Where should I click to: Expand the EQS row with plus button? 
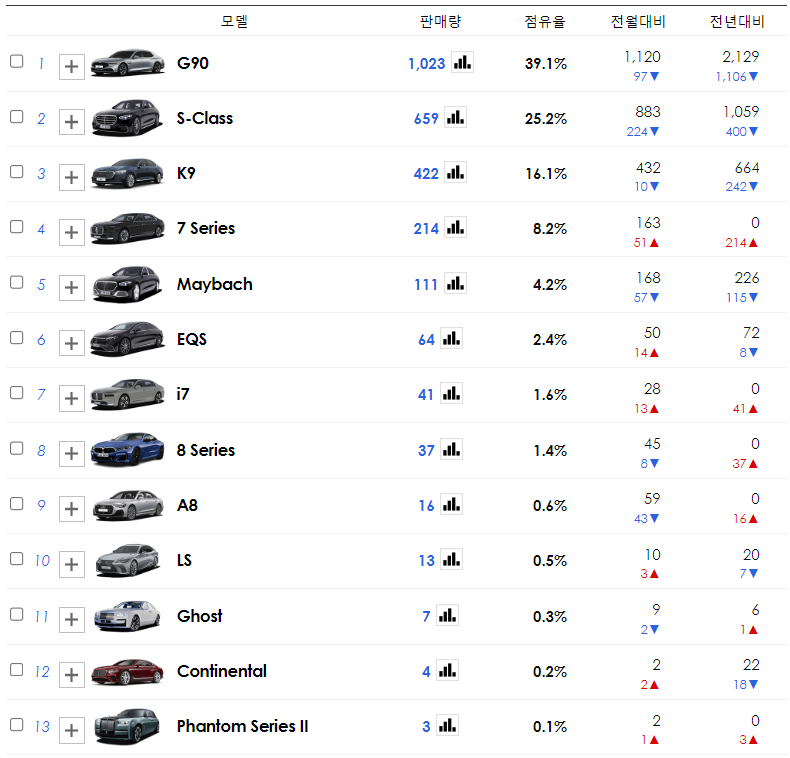[x=72, y=343]
